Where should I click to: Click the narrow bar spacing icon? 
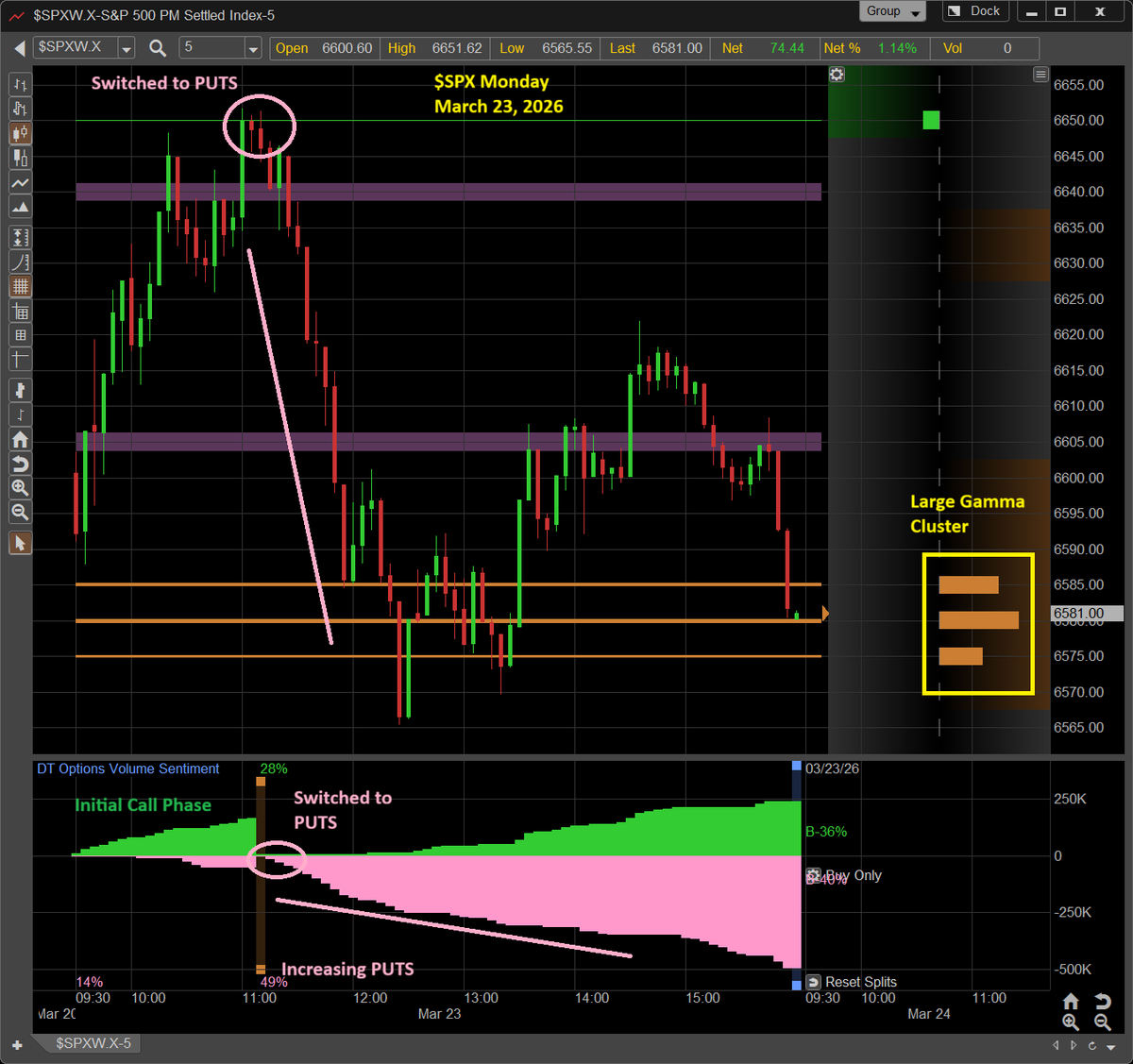click(20, 414)
